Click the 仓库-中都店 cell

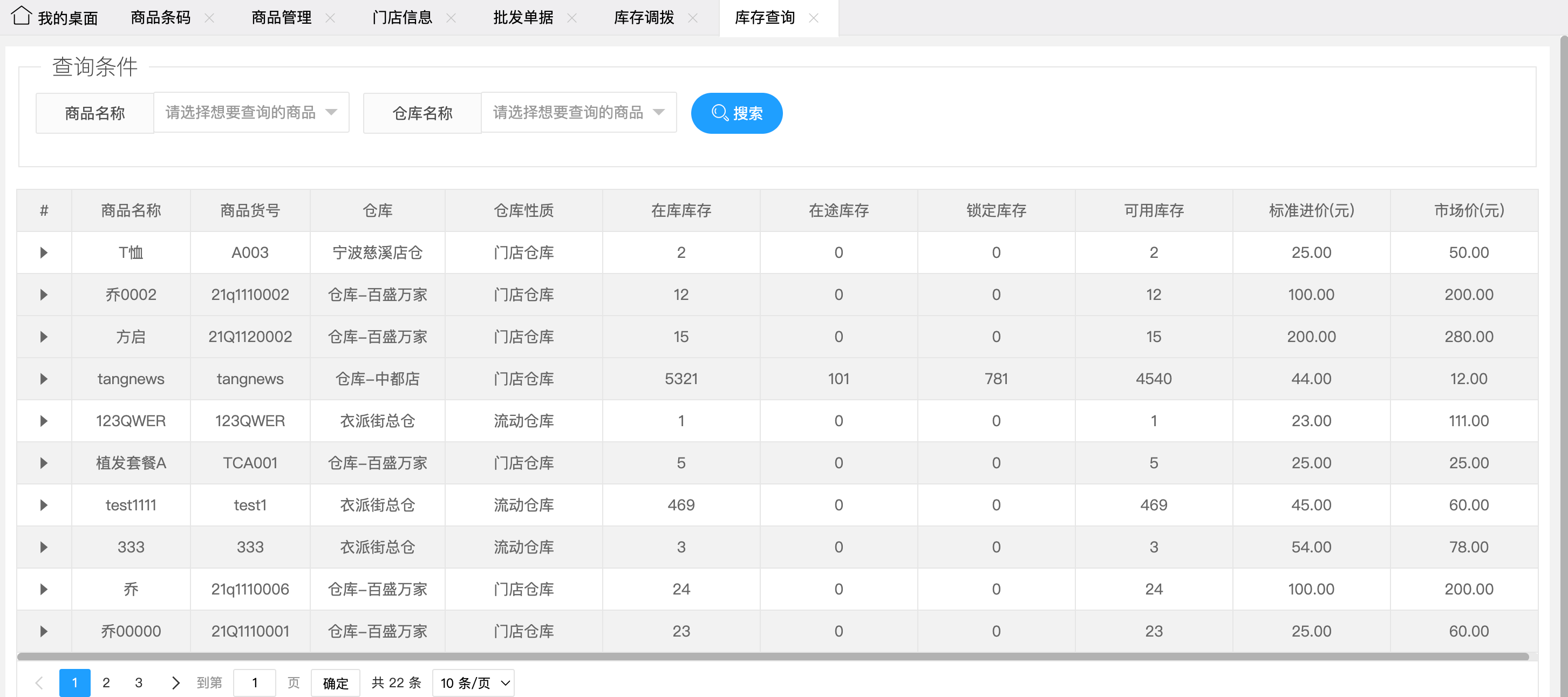[x=377, y=379]
